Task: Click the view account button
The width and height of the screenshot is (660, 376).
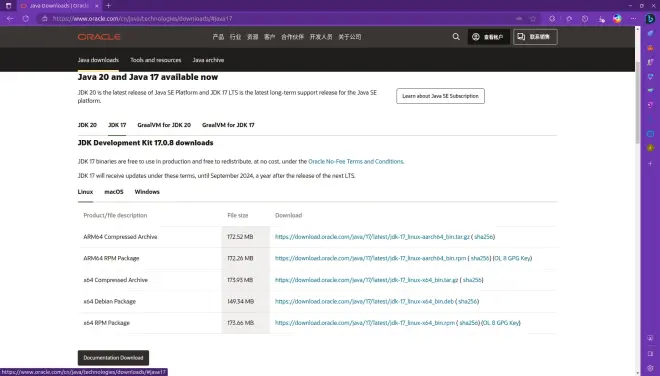Action: (489, 37)
